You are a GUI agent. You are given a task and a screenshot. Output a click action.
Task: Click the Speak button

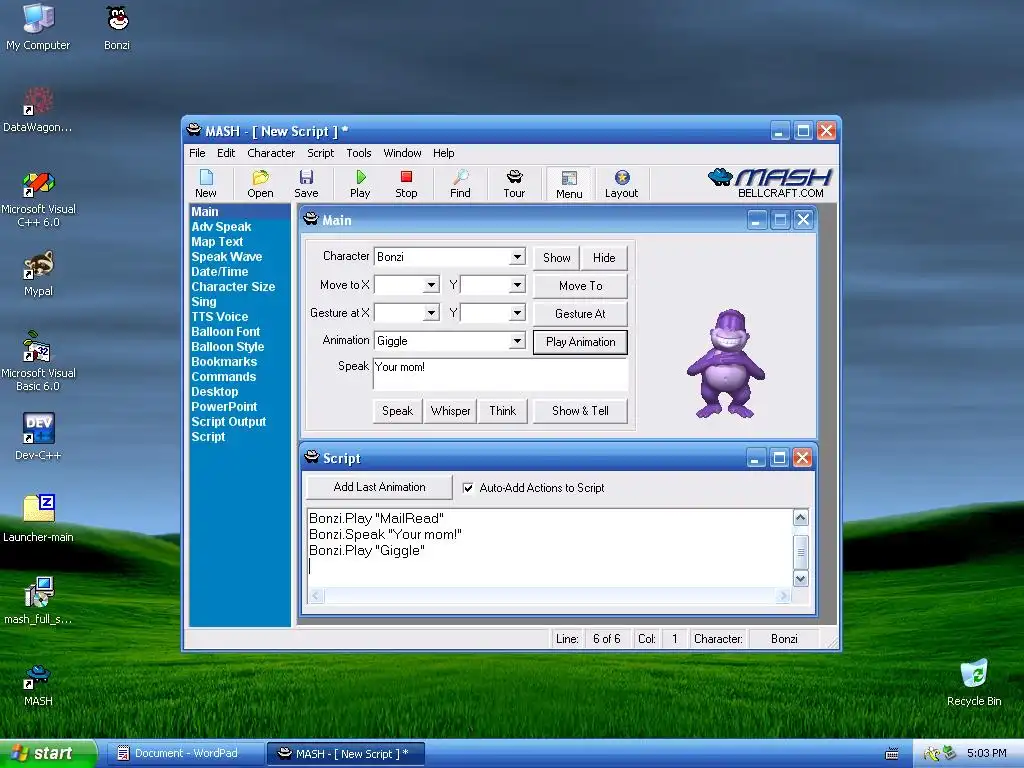pyautogui.click(x=398, y=411)
